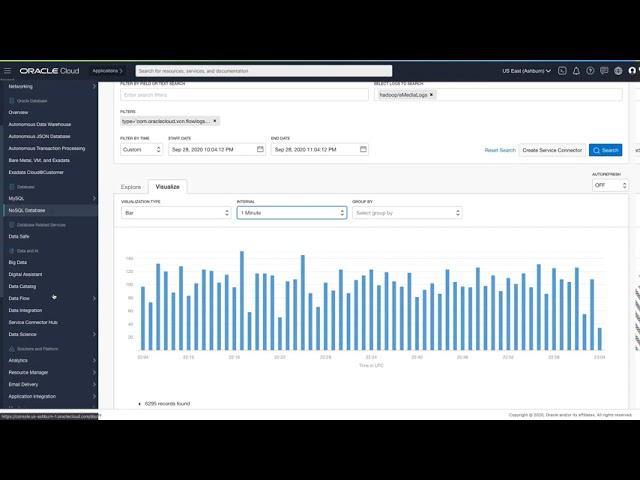The height and width of the screenshot is (480, 640).
Task: Open Autonomous Transaction Processing
Action: click(x=47, y=148)
